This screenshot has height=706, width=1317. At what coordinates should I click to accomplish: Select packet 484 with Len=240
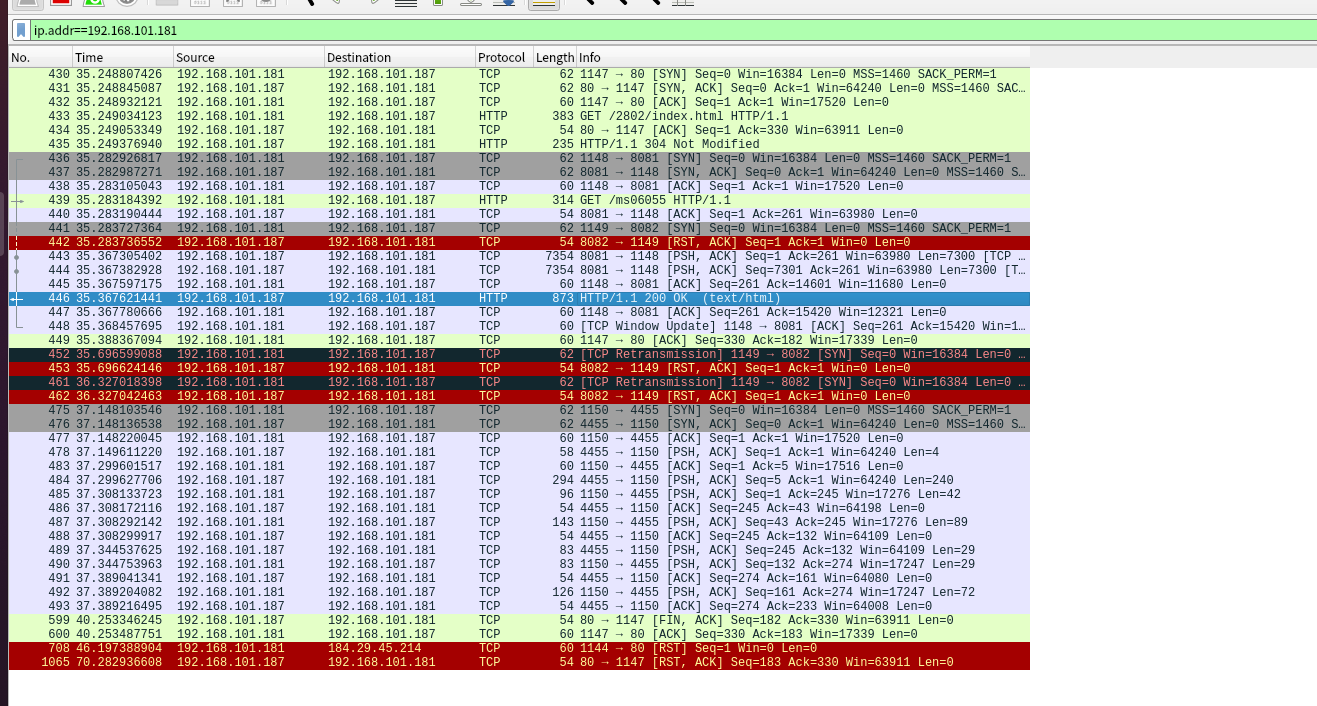(519, 480)
